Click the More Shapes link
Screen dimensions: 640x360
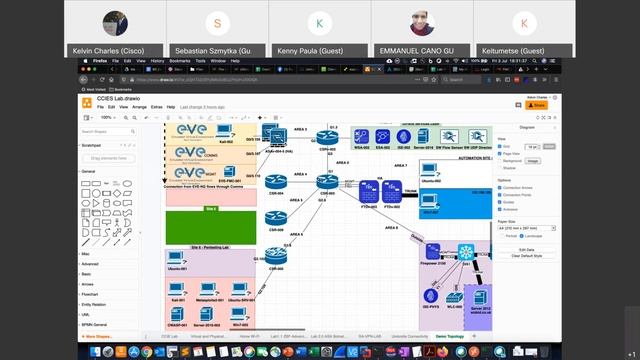pos(97,337)
